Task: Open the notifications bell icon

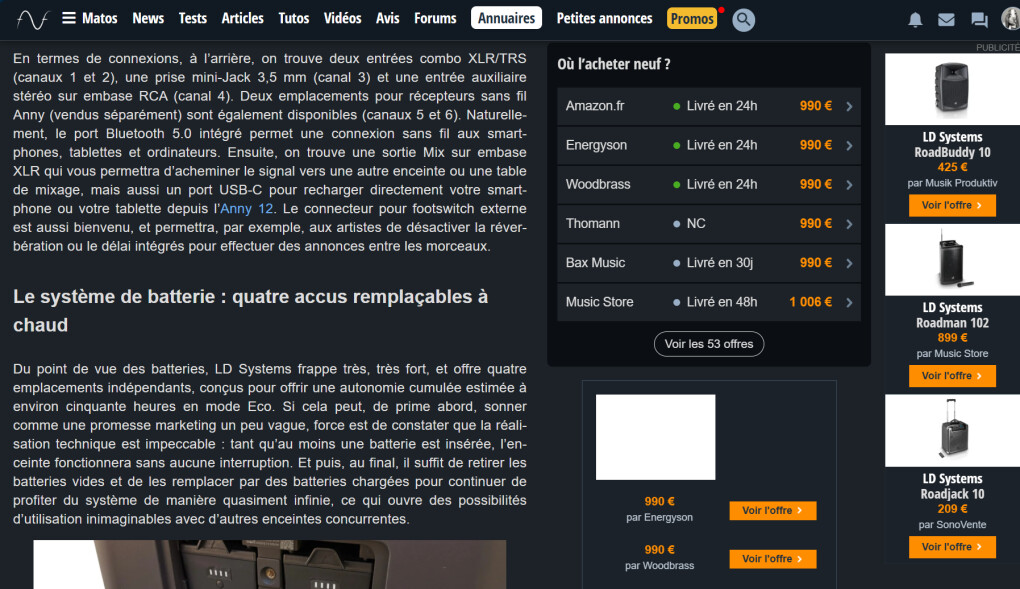Action: (915, 20)
